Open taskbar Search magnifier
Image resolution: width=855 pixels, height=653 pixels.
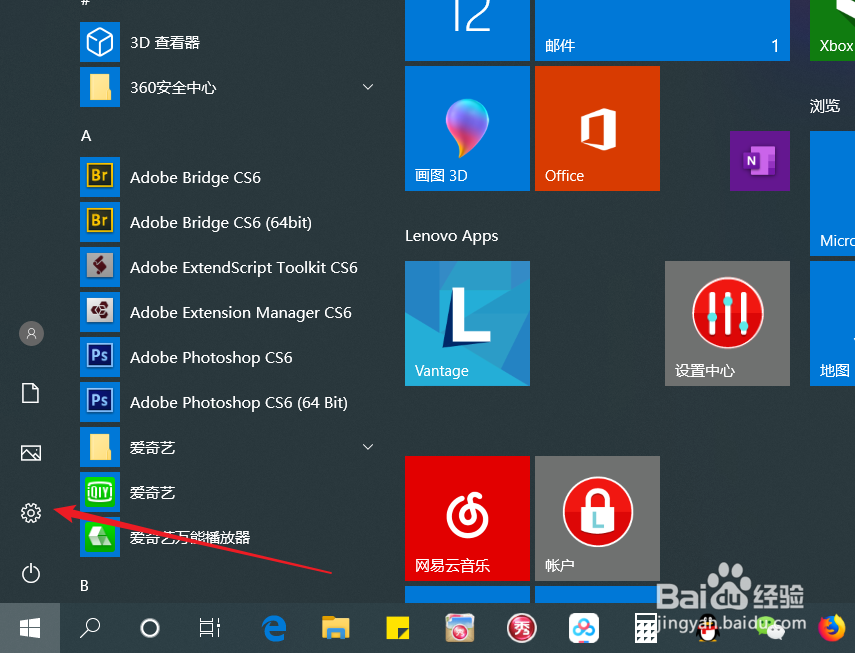[x=90, y=628]
